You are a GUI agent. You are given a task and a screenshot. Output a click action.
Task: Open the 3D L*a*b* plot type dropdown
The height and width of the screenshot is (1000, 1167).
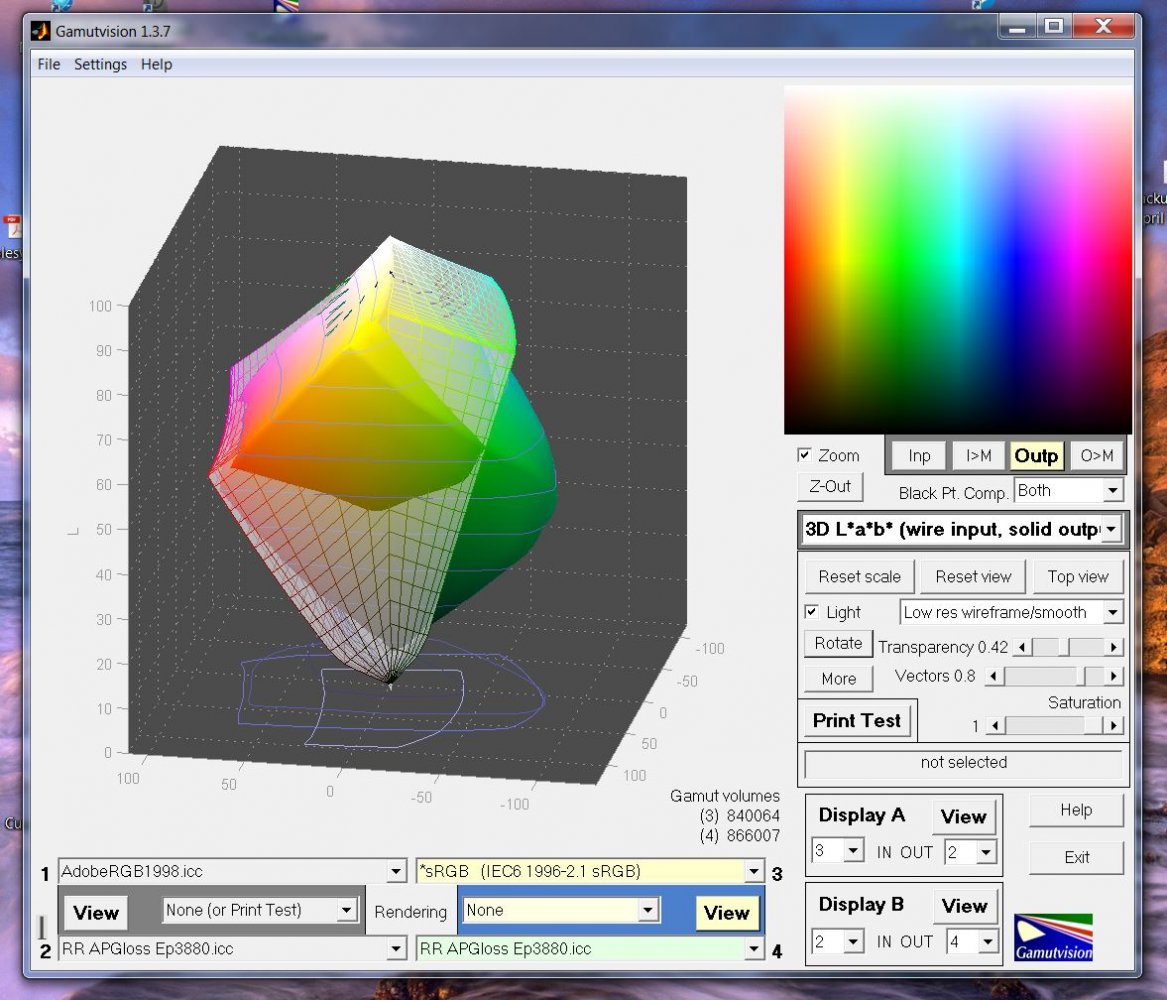(x=1110, y=530)
